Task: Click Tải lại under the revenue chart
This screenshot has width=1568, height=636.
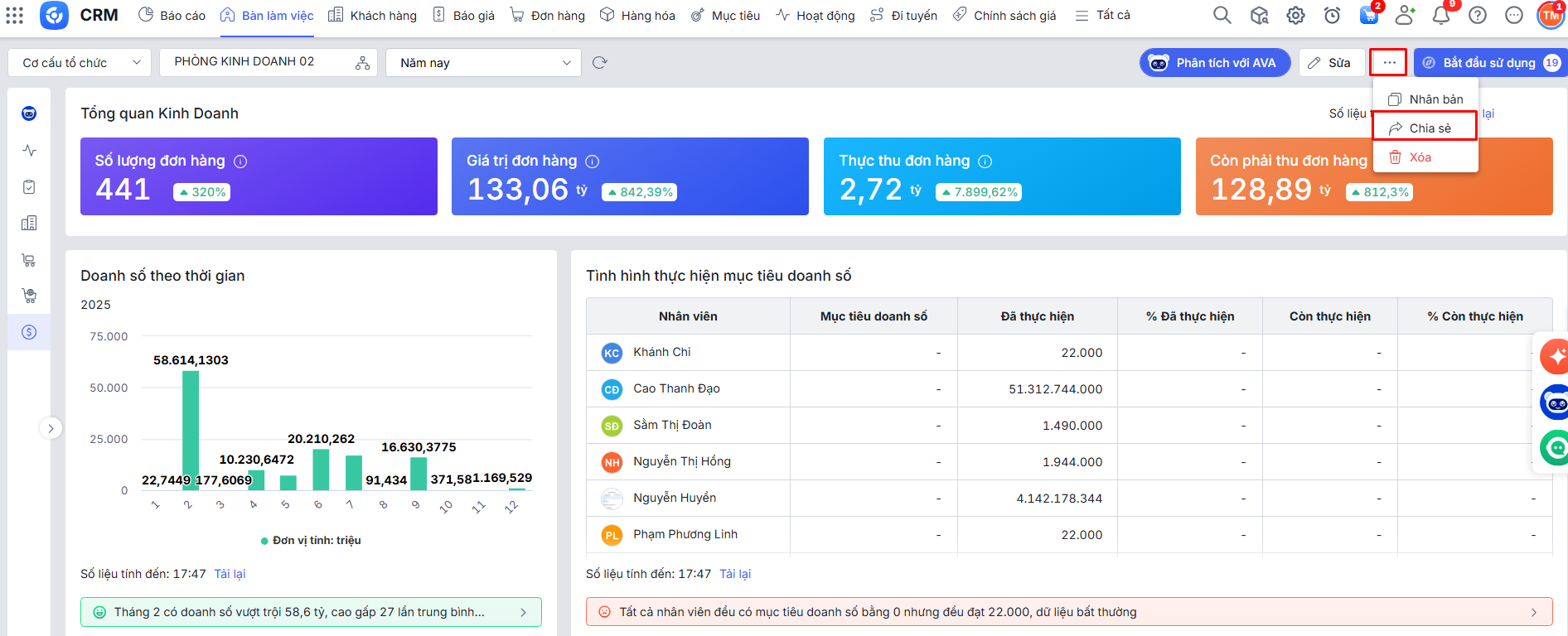Action: click(230, 574)
